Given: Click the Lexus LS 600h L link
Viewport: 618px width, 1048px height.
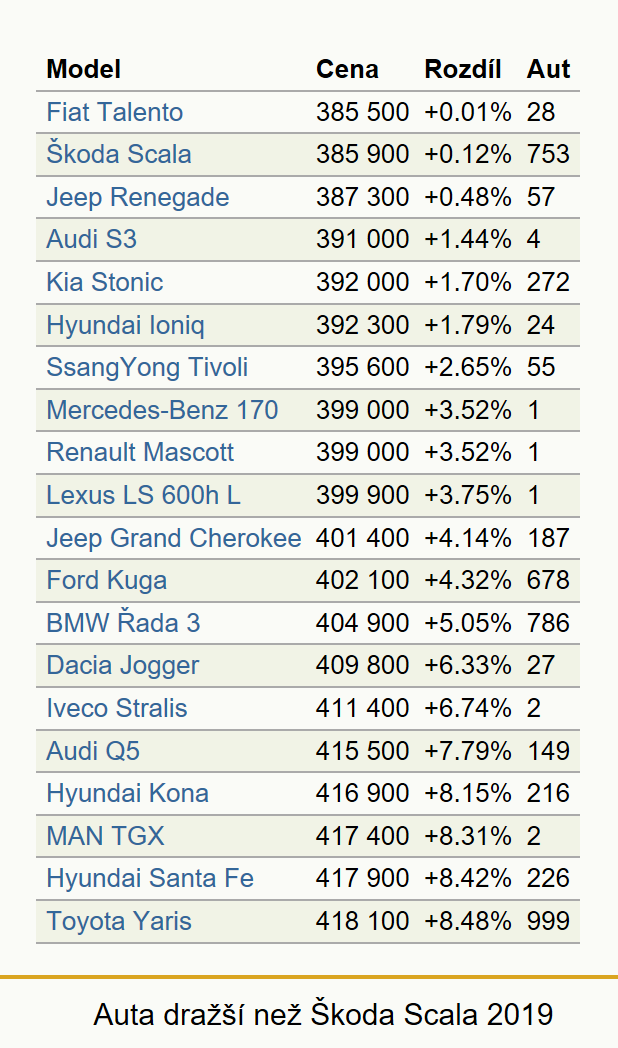Looking at the screenshot, I should [143, 495].
